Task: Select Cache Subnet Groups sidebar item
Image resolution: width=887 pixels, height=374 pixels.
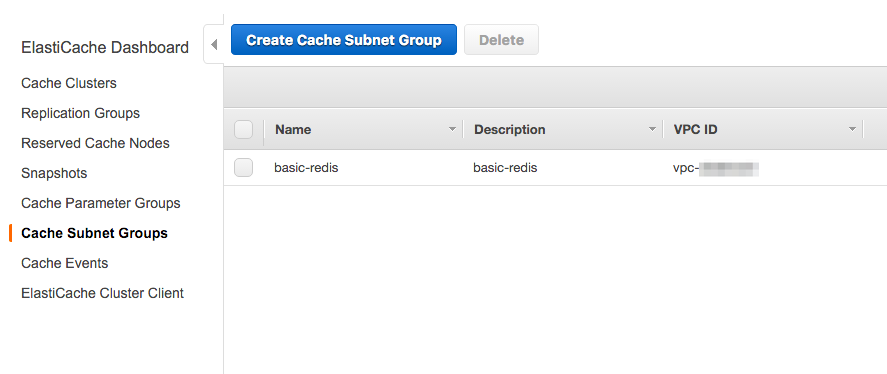Action: point(94,233)
